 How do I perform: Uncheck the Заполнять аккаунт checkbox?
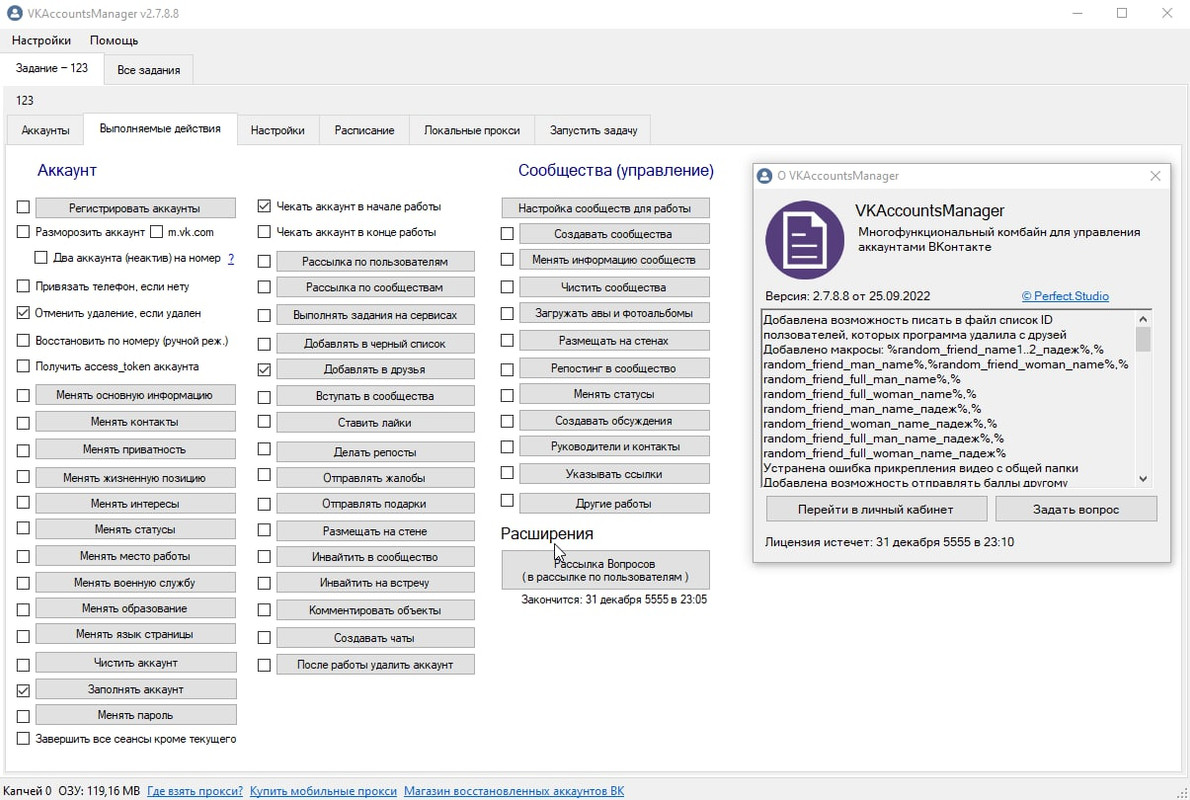[x=24, y=690]
